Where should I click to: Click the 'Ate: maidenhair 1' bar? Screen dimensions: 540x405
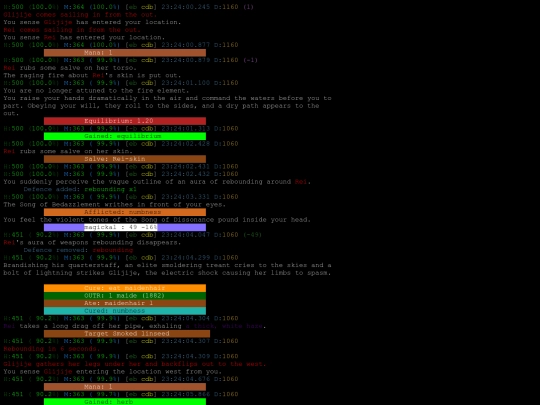point(125,303)
